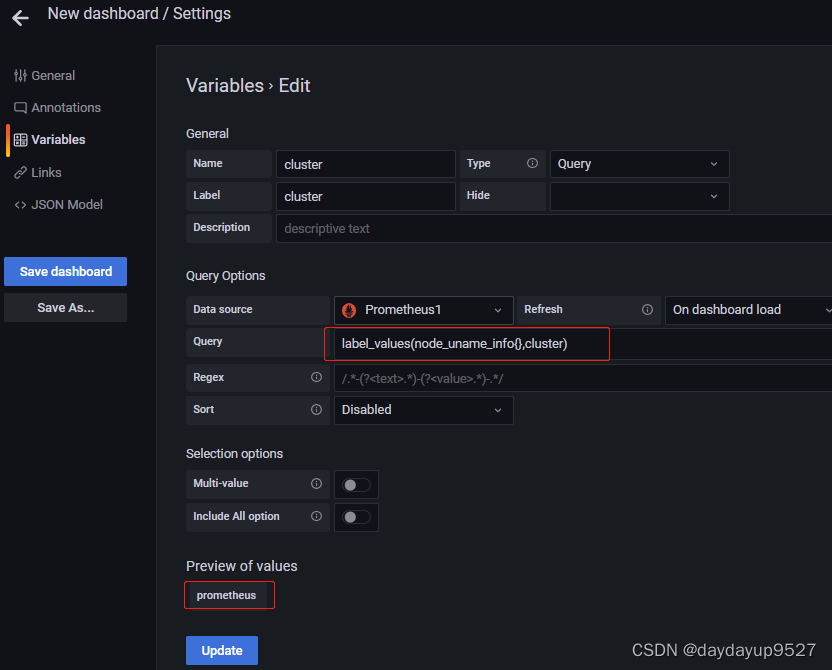The image size is (832, 670).
Task: Open the Type Query dropdown
Action: [x=639, y=164]
